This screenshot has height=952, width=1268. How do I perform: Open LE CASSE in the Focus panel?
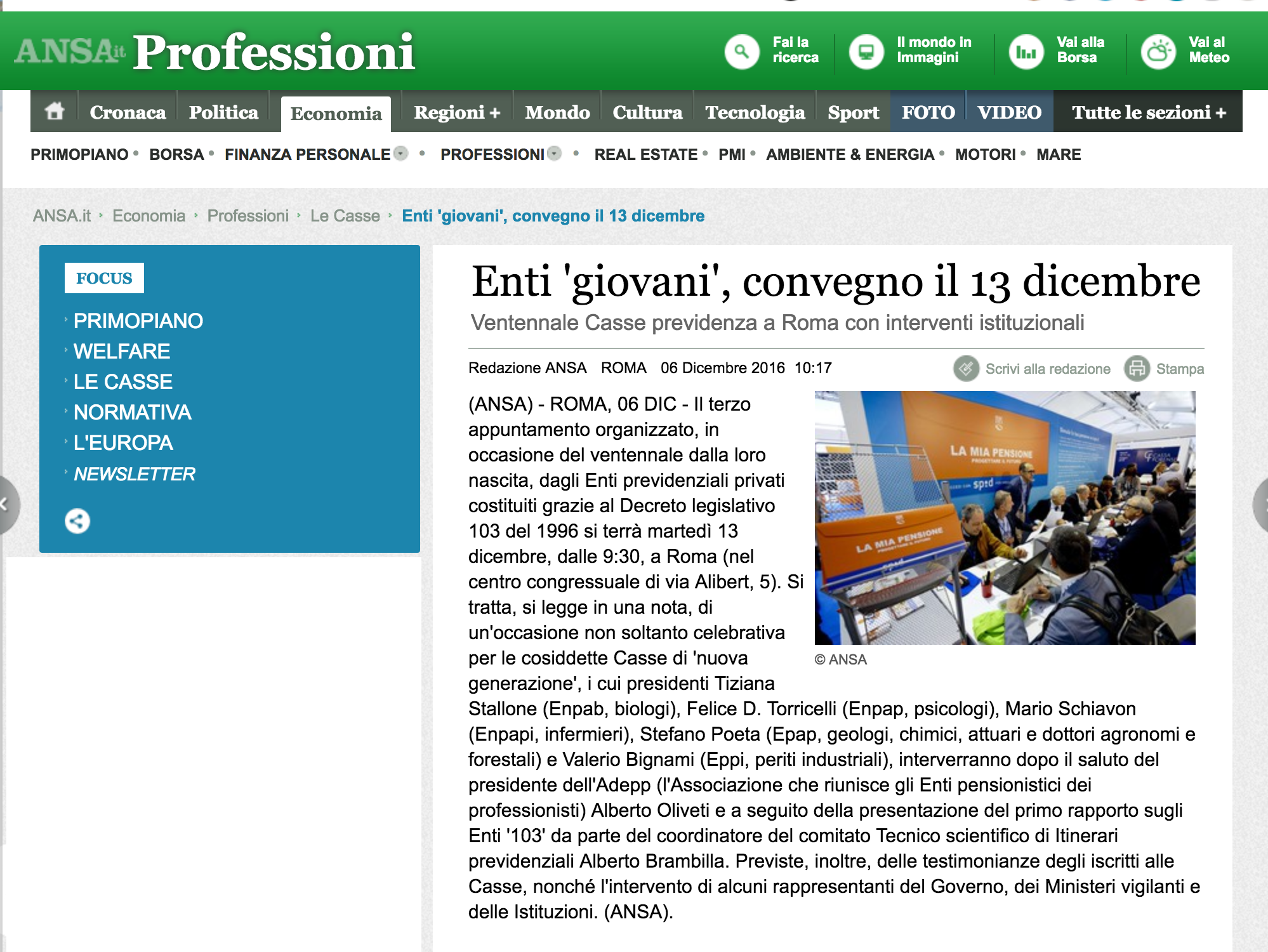tap(122, 381)
